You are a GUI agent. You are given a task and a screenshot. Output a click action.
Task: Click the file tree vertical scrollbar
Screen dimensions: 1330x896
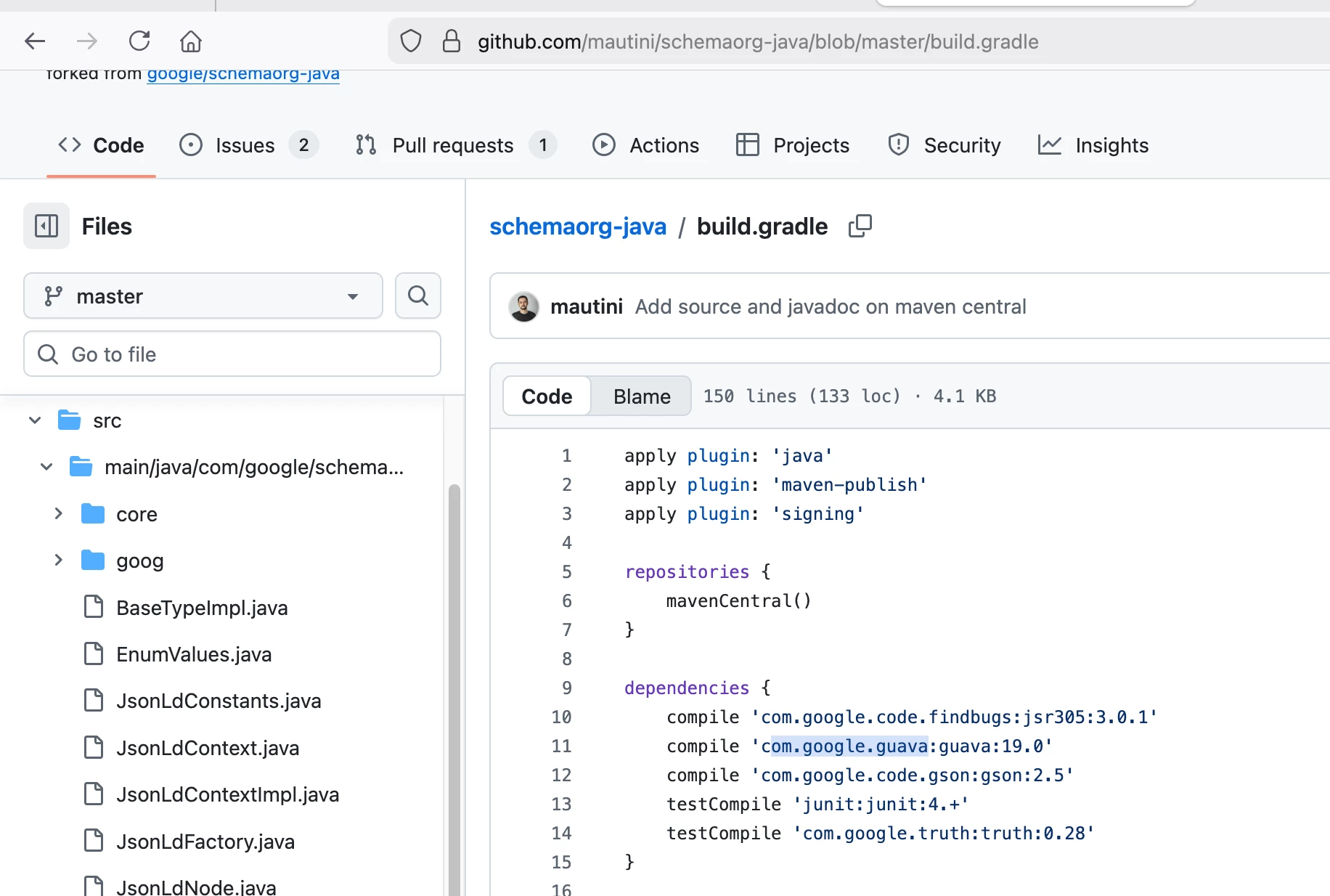(454, 689)
